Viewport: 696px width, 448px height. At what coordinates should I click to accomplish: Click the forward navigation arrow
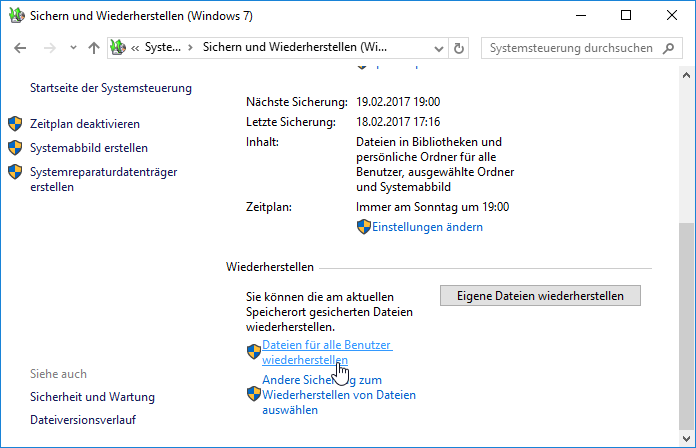tap(50, 48)
